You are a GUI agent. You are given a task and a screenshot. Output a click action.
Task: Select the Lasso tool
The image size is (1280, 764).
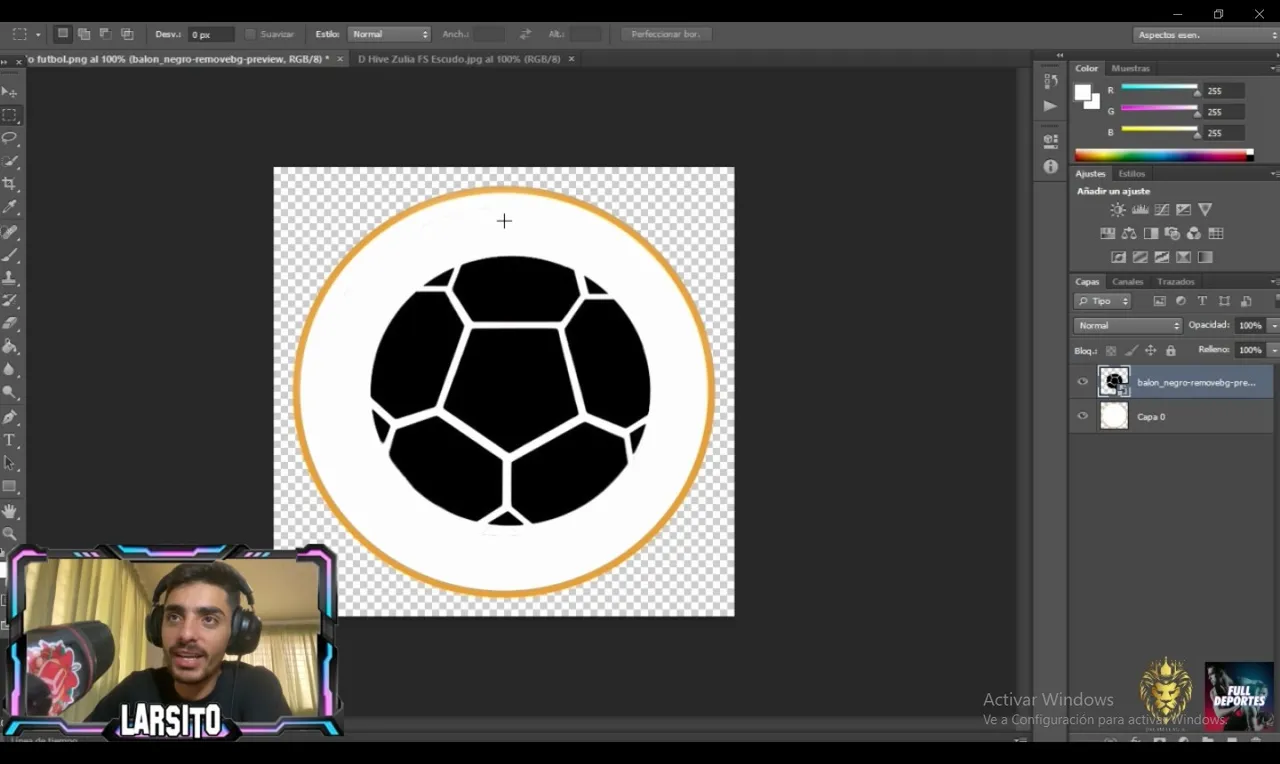[10, 138]
